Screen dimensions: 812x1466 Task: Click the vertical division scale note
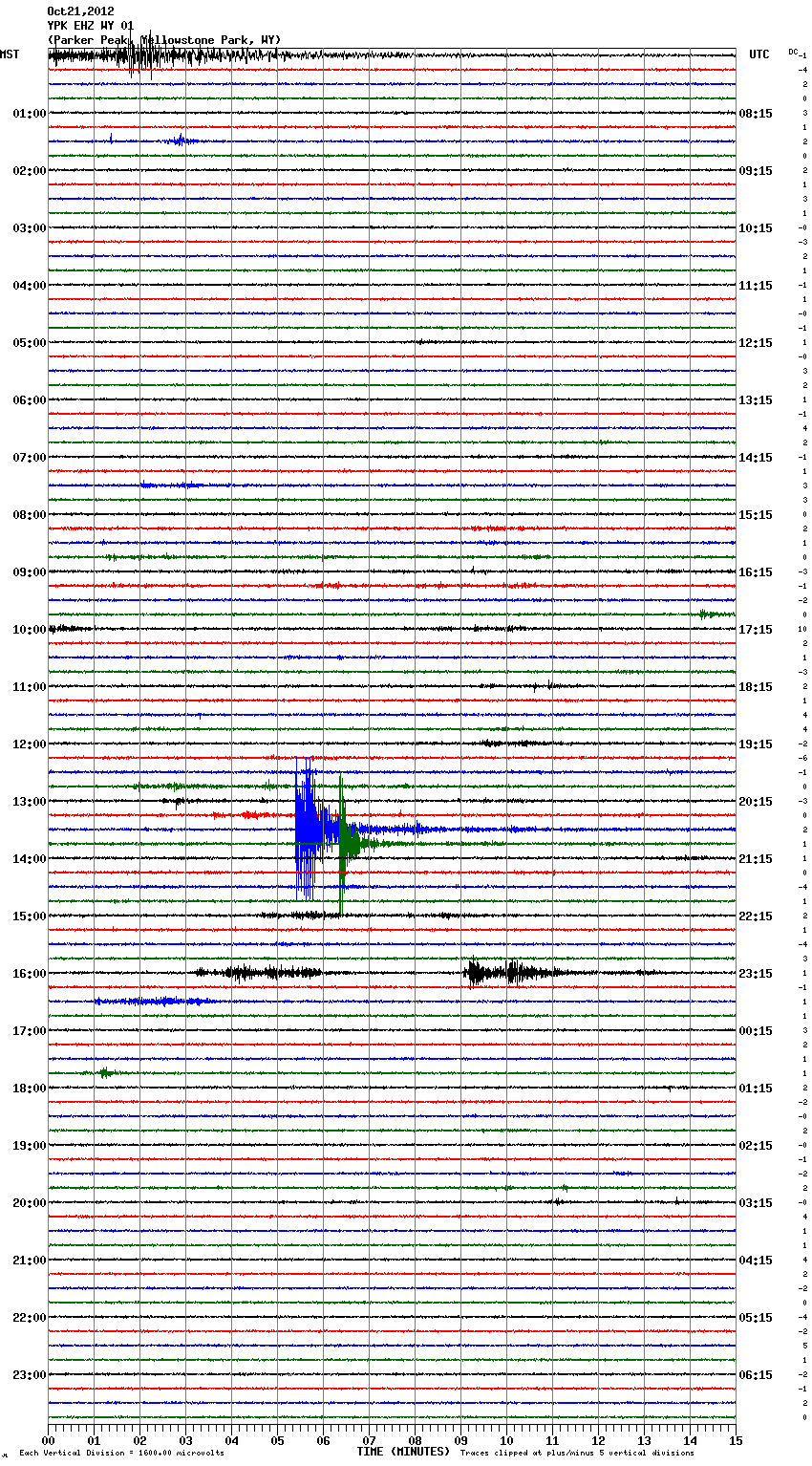tap(121, 1454)
